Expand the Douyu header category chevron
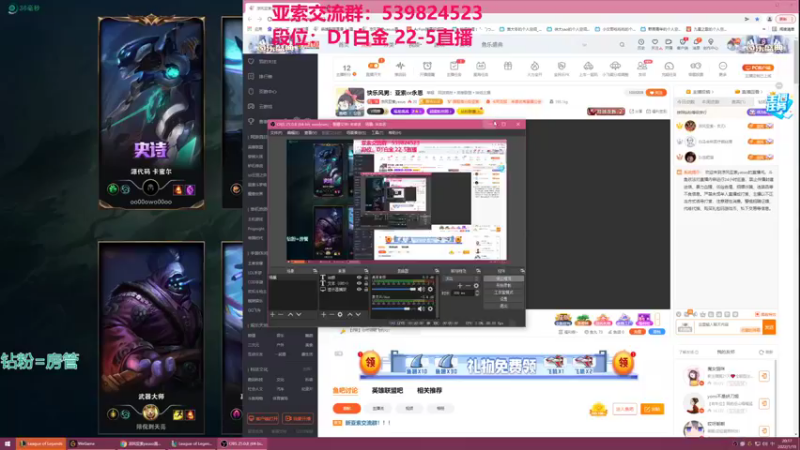 pyautogui.click(x=584, y=45)
